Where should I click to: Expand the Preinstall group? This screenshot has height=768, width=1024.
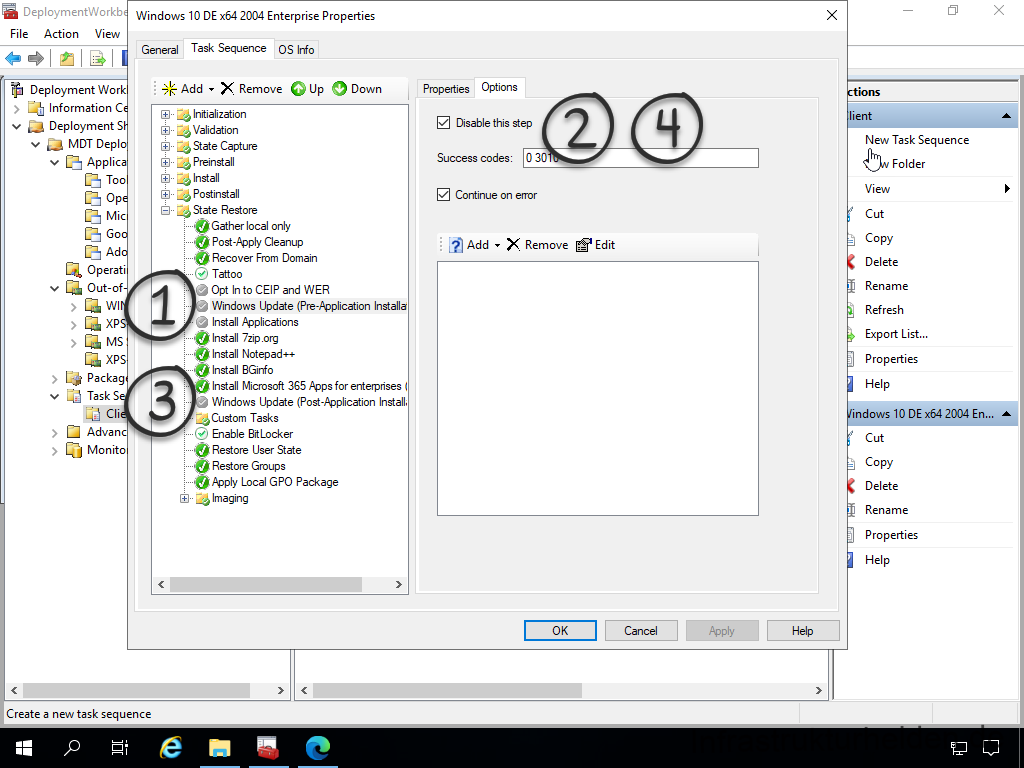pos(165,162)
